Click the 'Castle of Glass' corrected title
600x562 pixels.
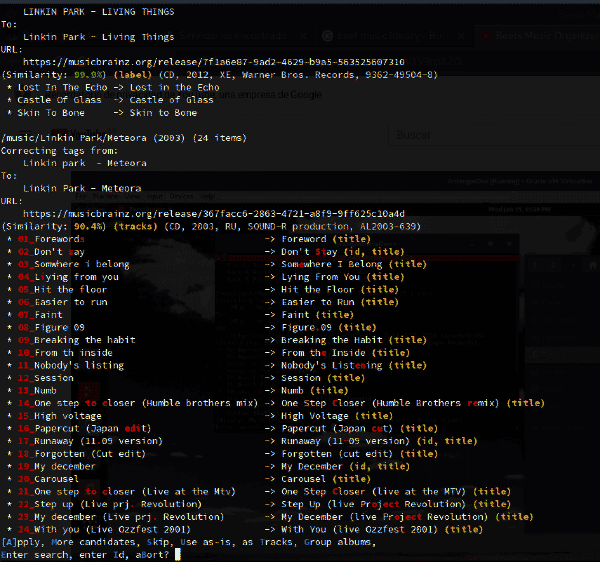(171, 100)
